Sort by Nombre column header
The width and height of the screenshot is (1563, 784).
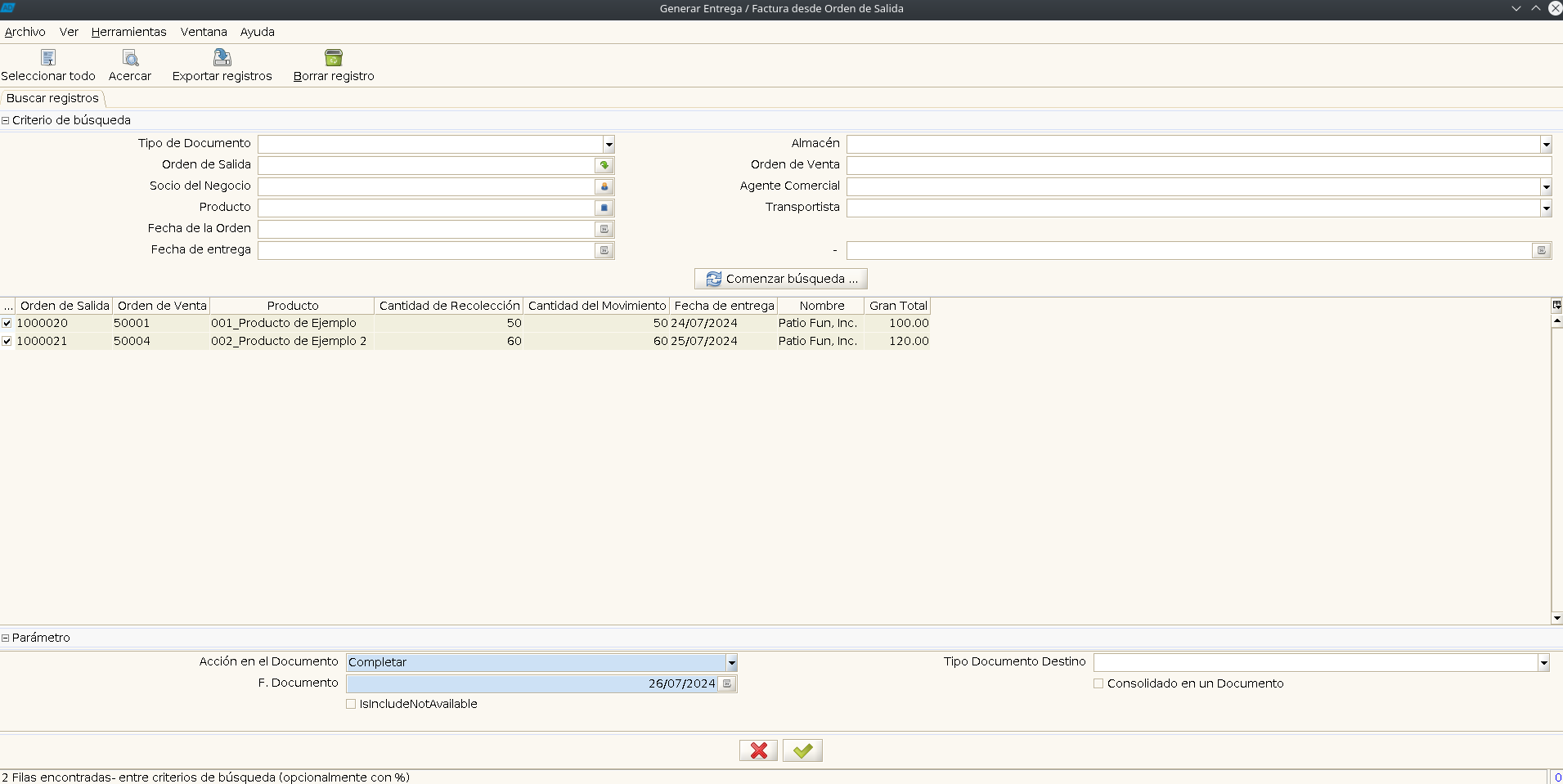(822, 306)
